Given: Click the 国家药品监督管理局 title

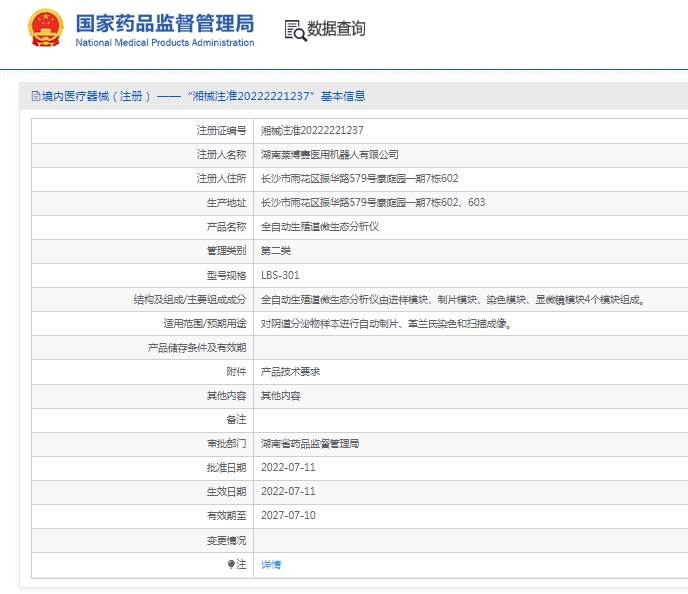Looking at the screenshot, I should point(165,24).
